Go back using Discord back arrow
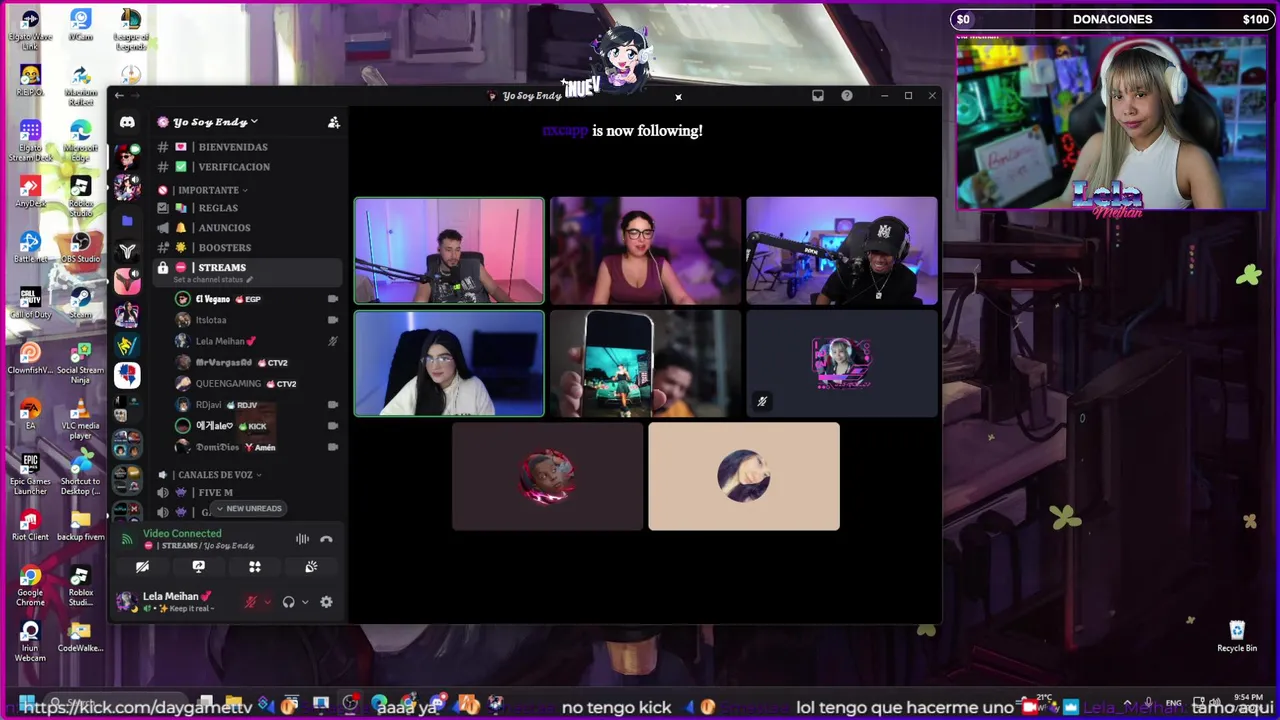 coord(119,96)
